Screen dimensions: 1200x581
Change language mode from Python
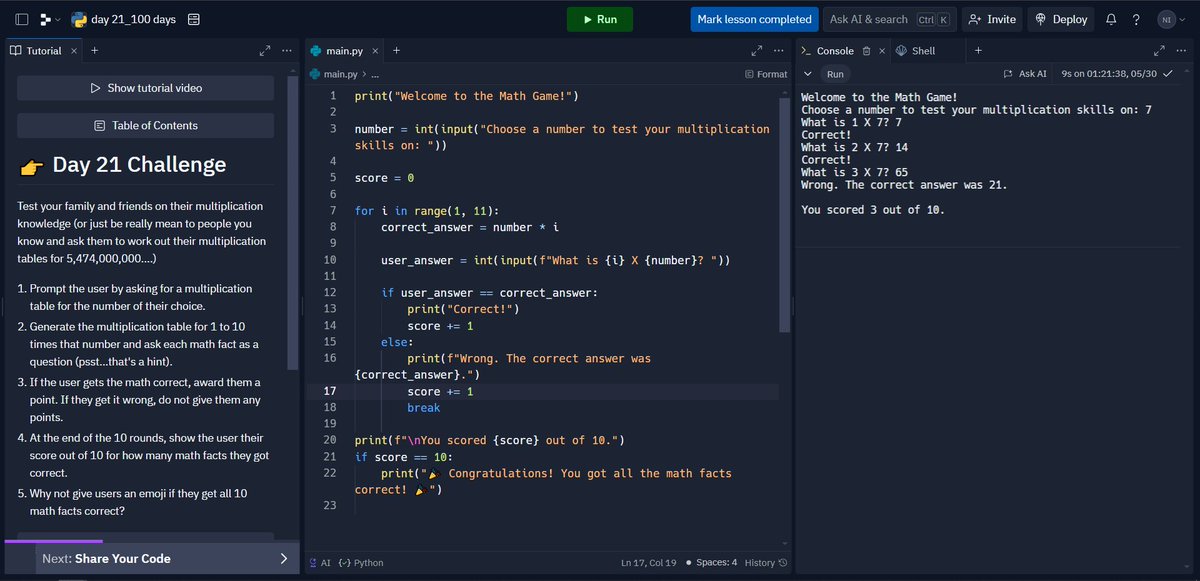361,563
